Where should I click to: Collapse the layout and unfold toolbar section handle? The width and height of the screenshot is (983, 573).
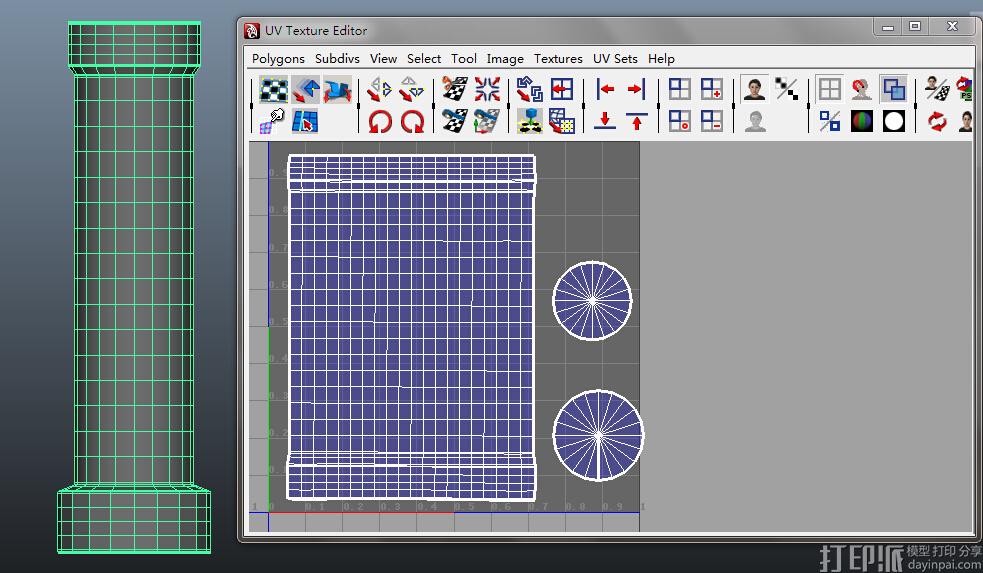coord(508,105)
